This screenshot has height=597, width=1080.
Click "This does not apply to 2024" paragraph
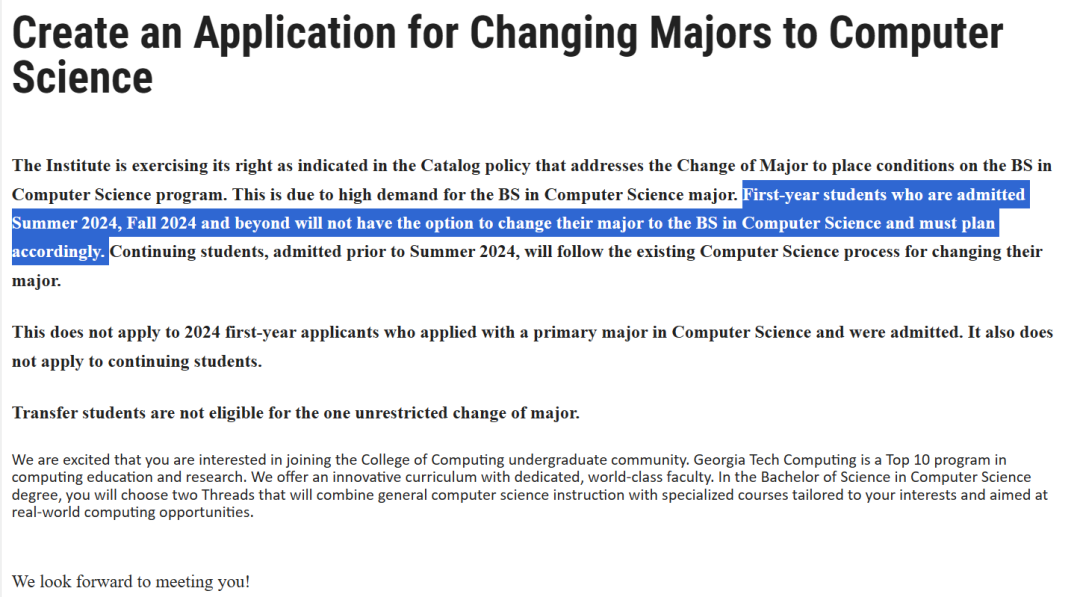tap(532, 346)
